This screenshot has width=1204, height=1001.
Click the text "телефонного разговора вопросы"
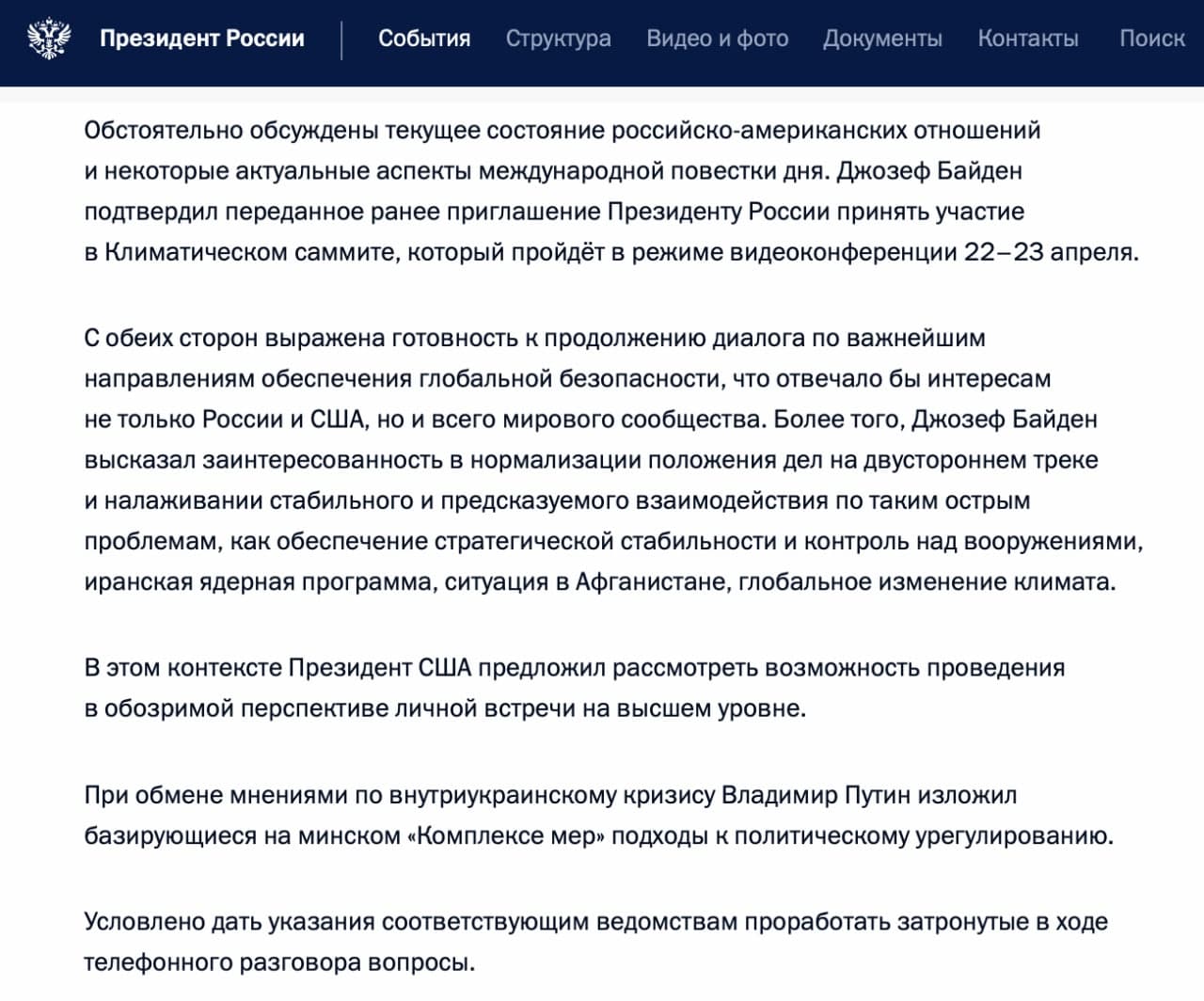click(x=277, y=962)
